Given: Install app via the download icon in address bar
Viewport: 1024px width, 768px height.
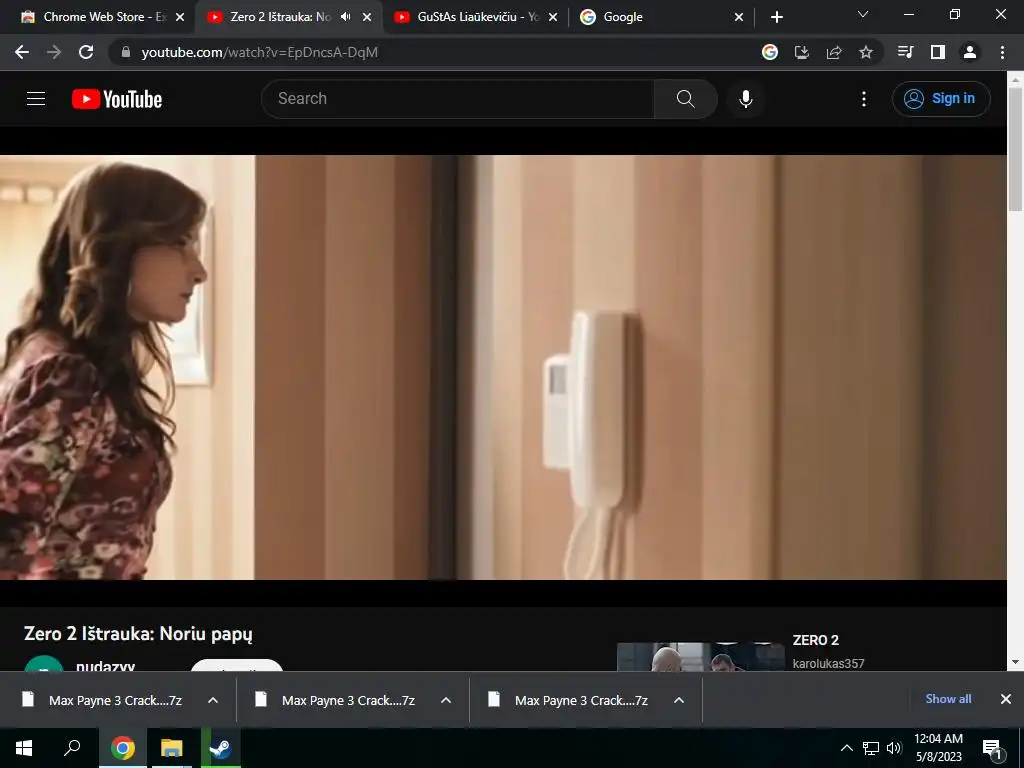Looking at the screenshot, I should click(x=802, y=52).
